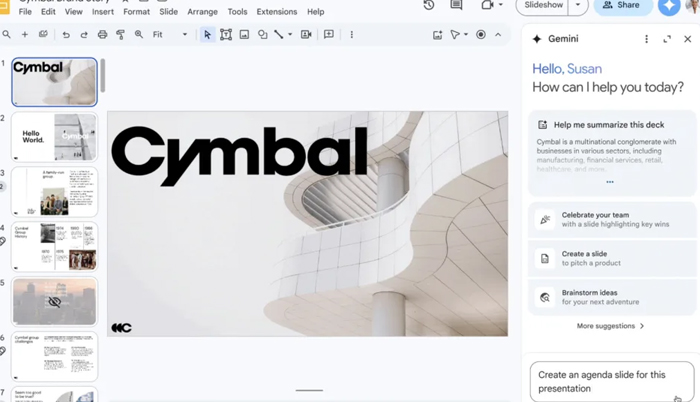Screen dimensions: 700x402
Task: Open the Help menu
Action: pyautogui.click(x=316, y=12)
